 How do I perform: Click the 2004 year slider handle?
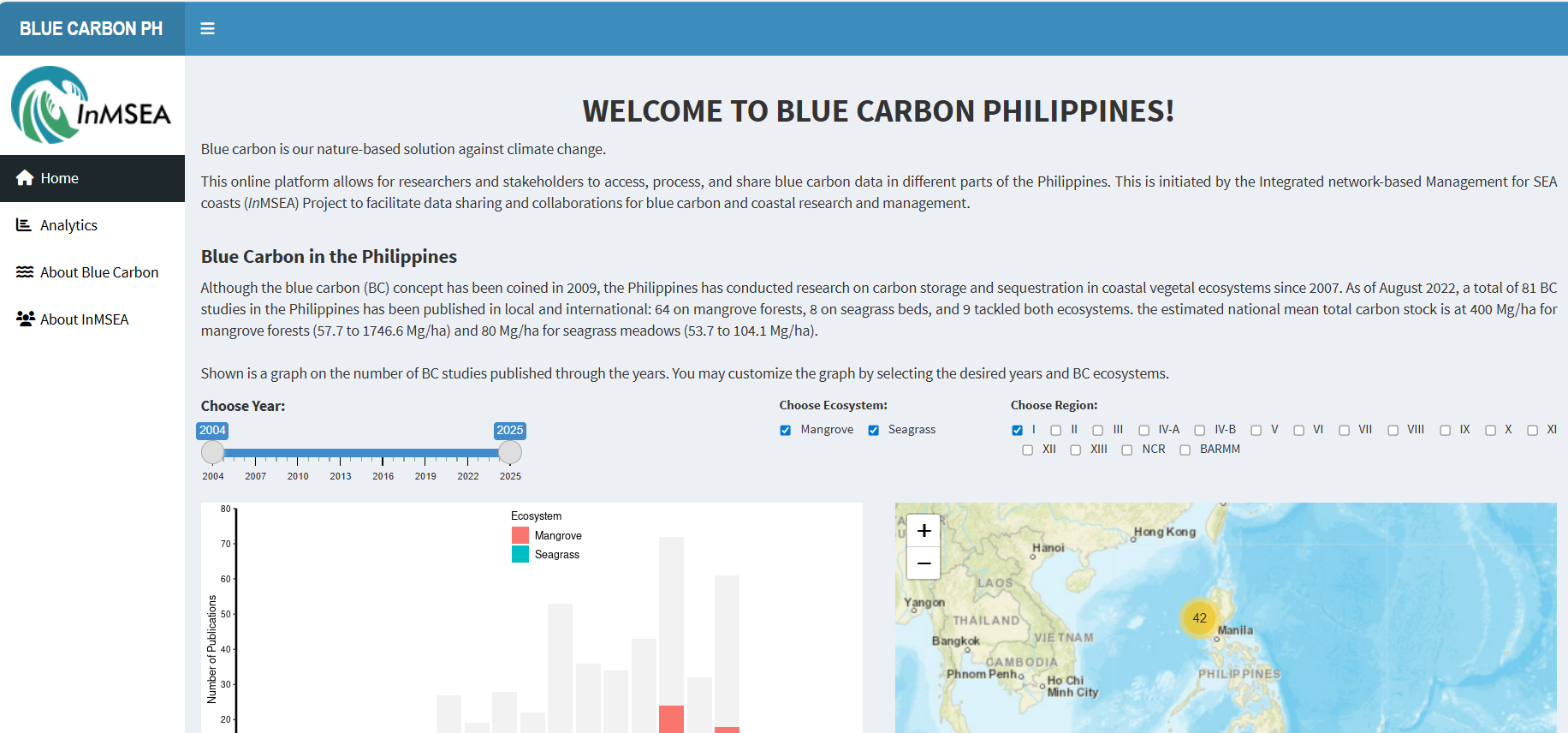[212, 452]
